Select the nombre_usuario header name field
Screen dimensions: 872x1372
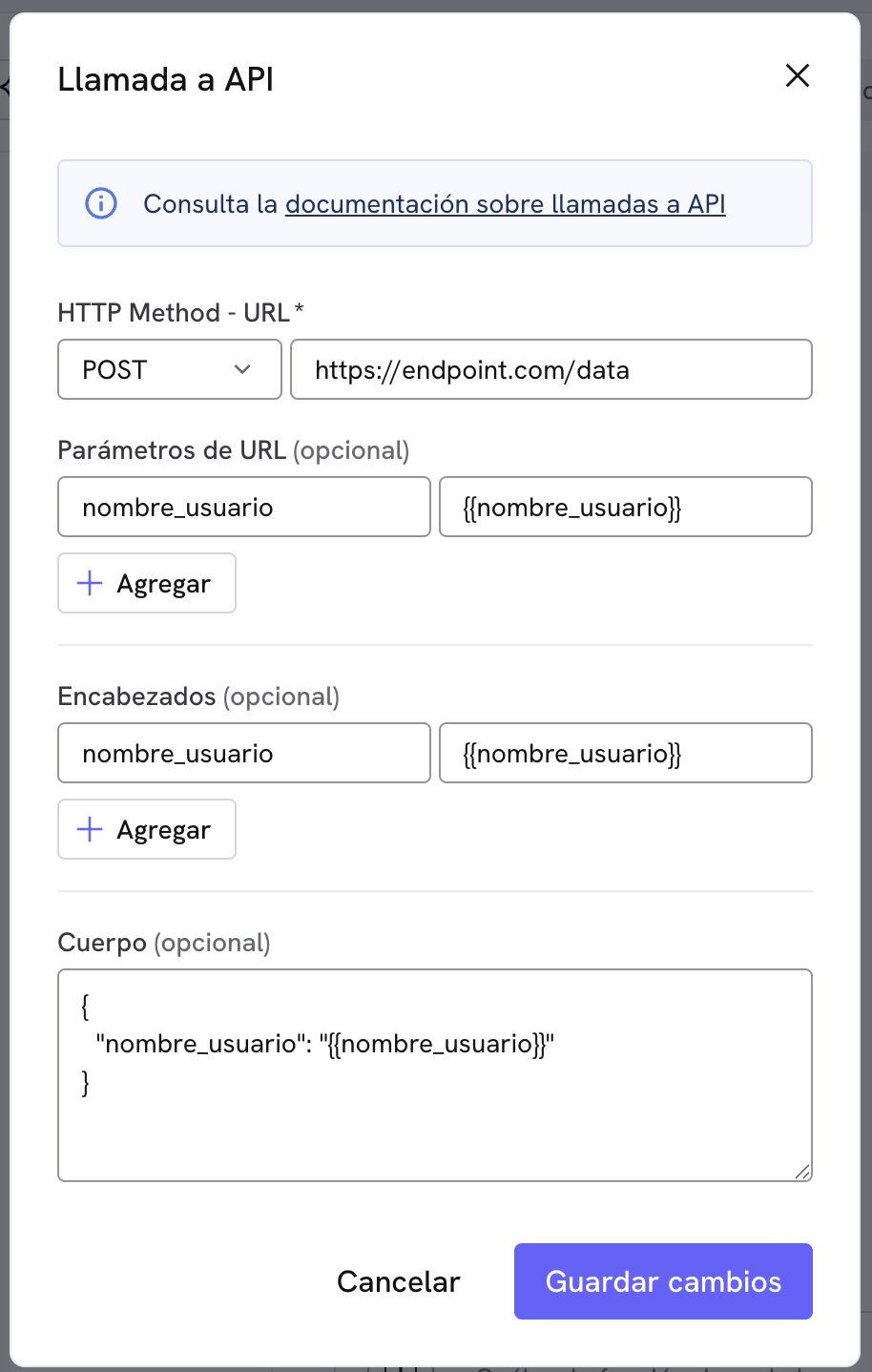(x=243, y=753)
